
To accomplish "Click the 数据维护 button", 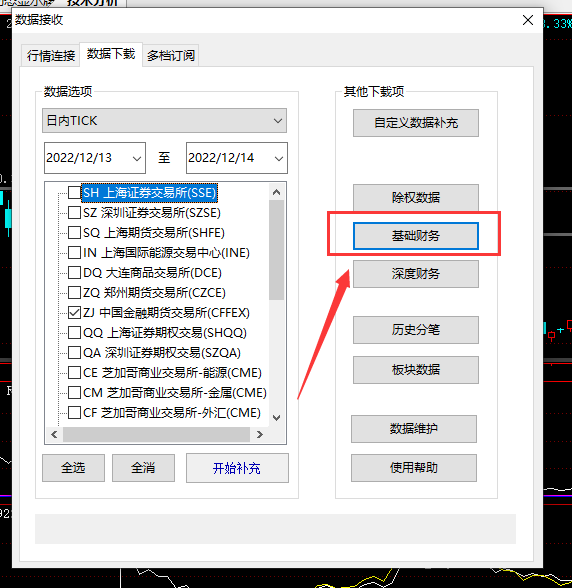I will pyautogui.click(x=414, y=429).
